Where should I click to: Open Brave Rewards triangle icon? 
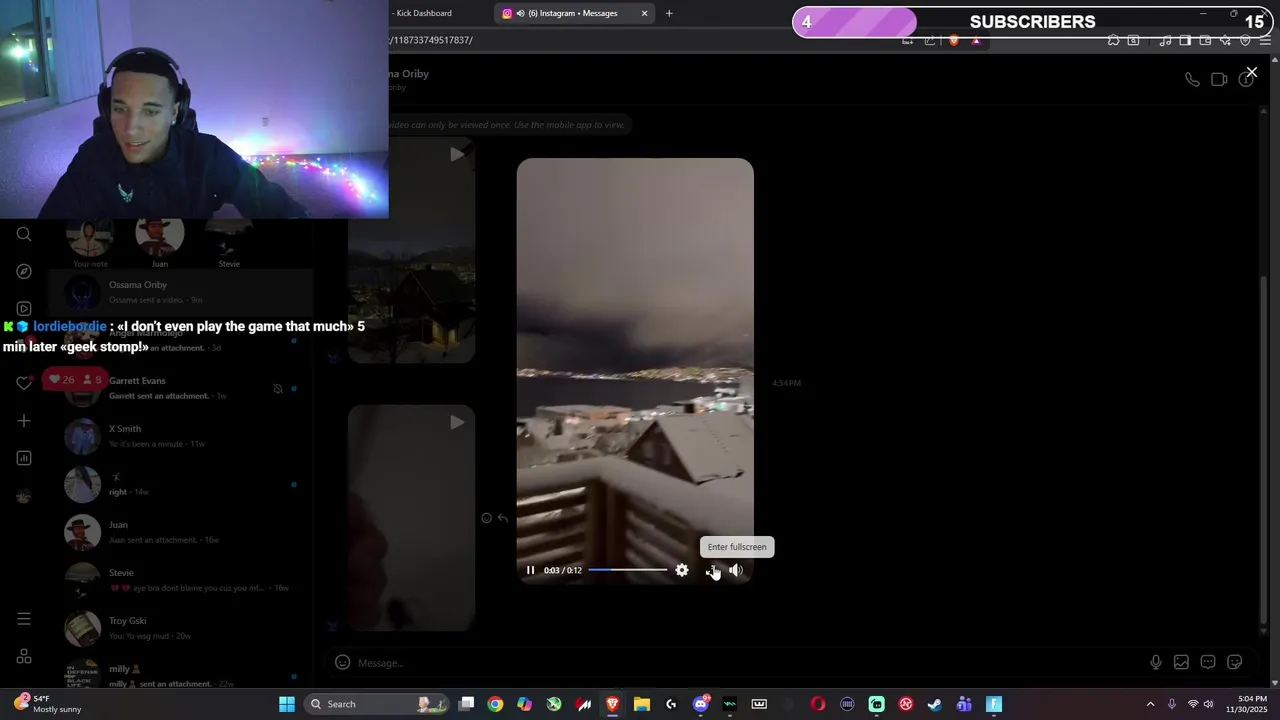click(976, 40)
